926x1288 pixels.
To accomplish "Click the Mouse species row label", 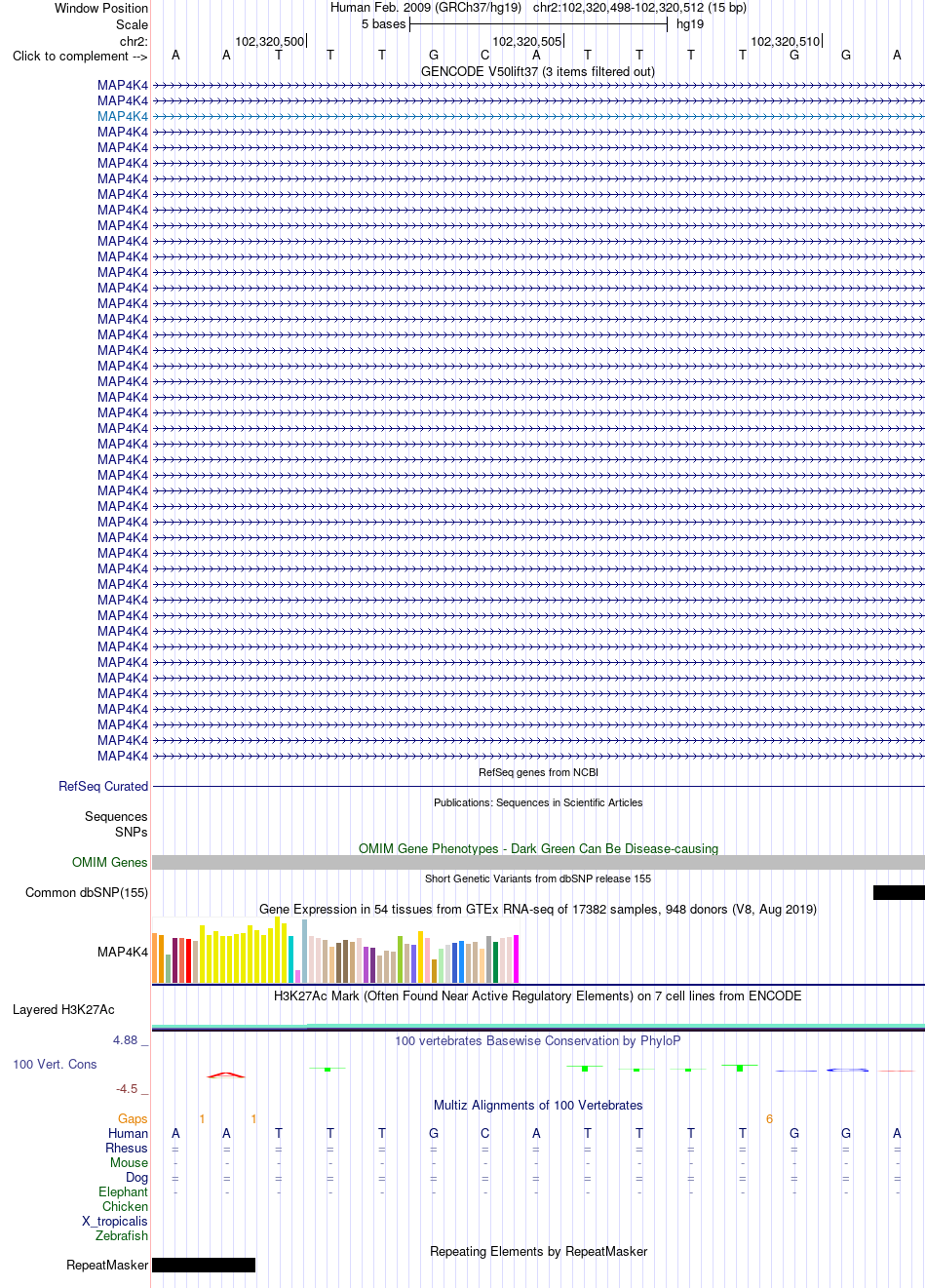I will point(130,1162).
